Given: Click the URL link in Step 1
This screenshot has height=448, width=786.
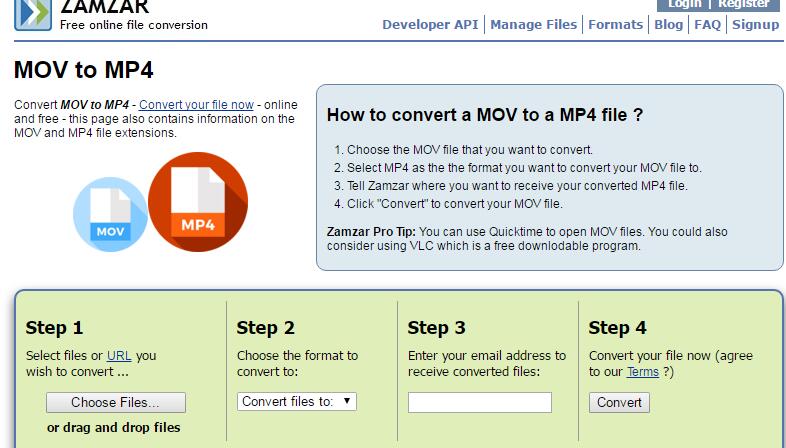Looking at the screenshot, I should tap(119, 355).
